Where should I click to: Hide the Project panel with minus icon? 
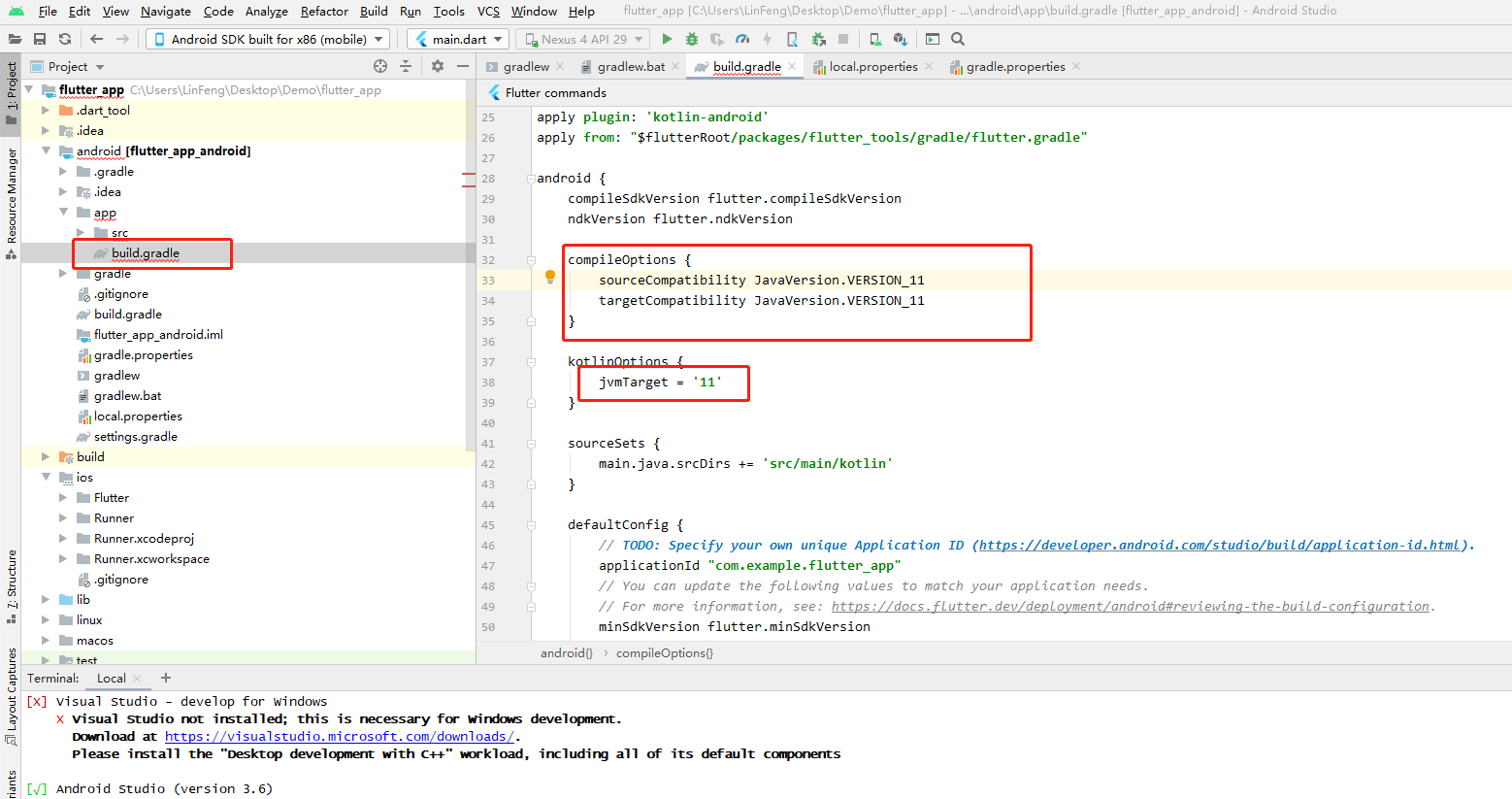click(x=463, y=66)
